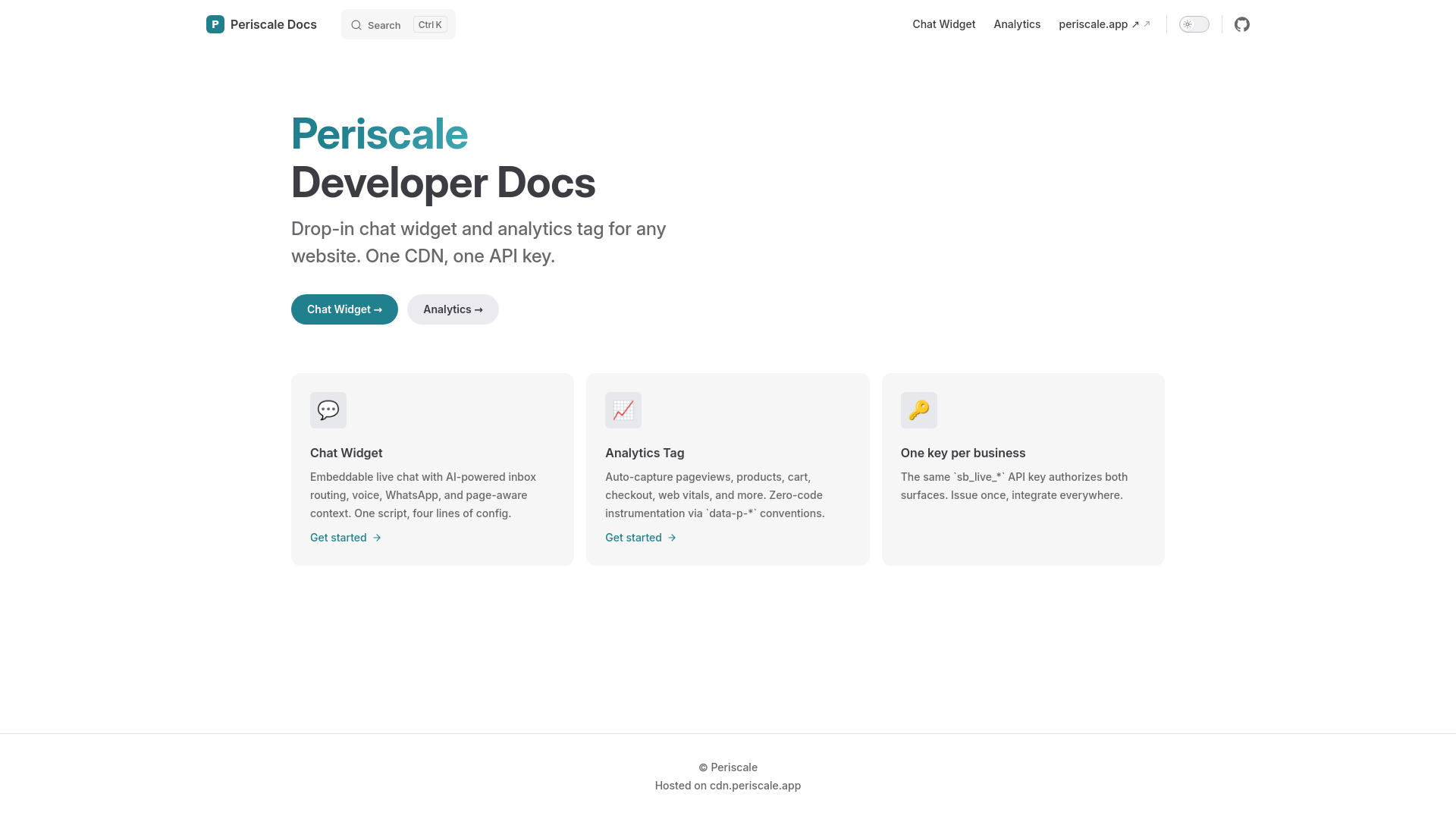Click the Periscale hero title
This screenshot has height=819, width=1456.
379,134
